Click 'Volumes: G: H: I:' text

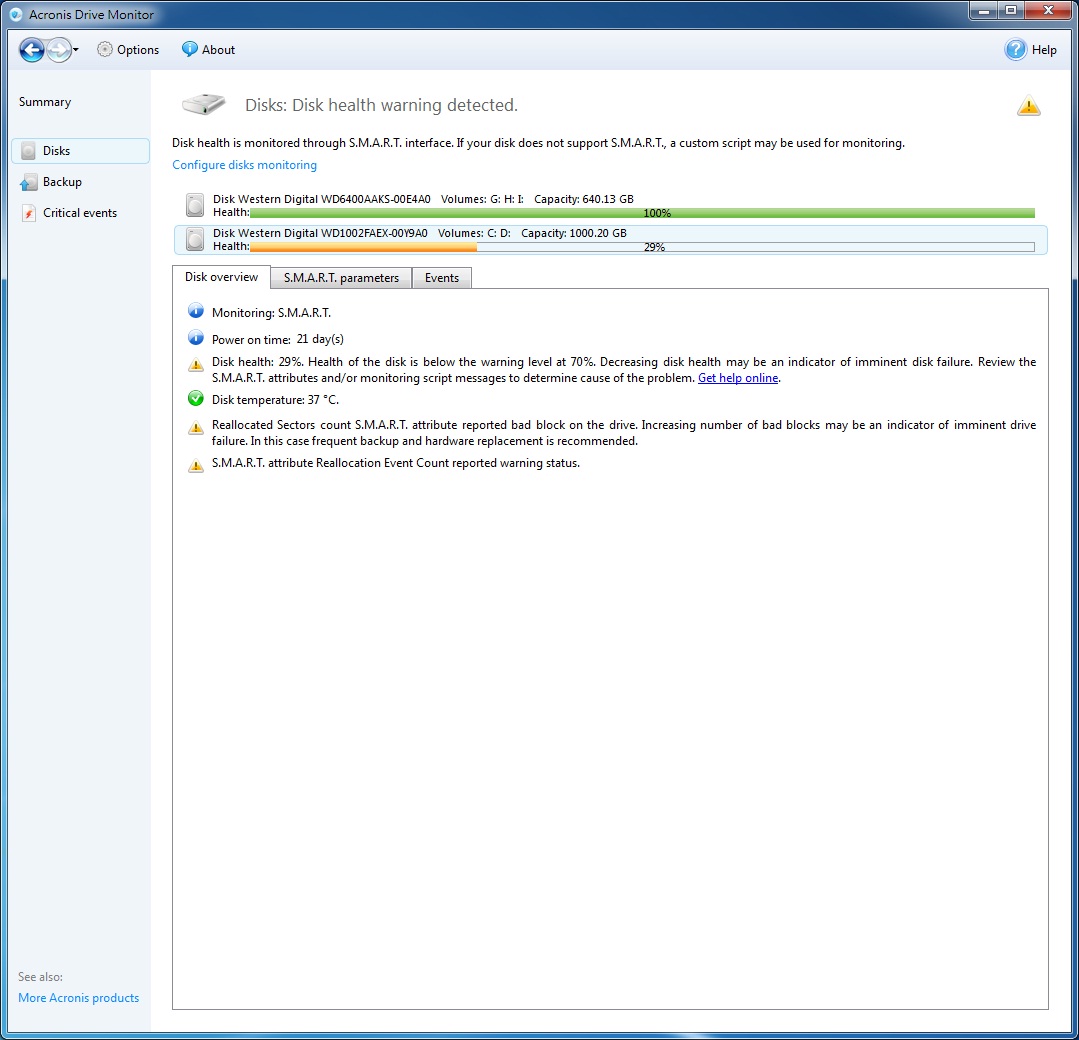482,199
